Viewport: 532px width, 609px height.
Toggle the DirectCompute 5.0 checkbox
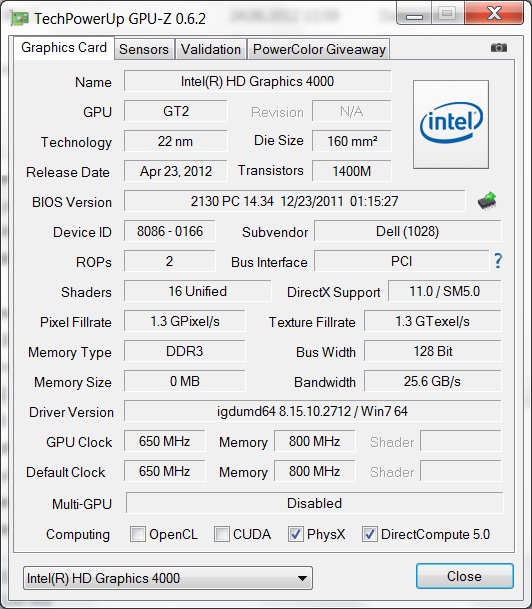point(369,534)
